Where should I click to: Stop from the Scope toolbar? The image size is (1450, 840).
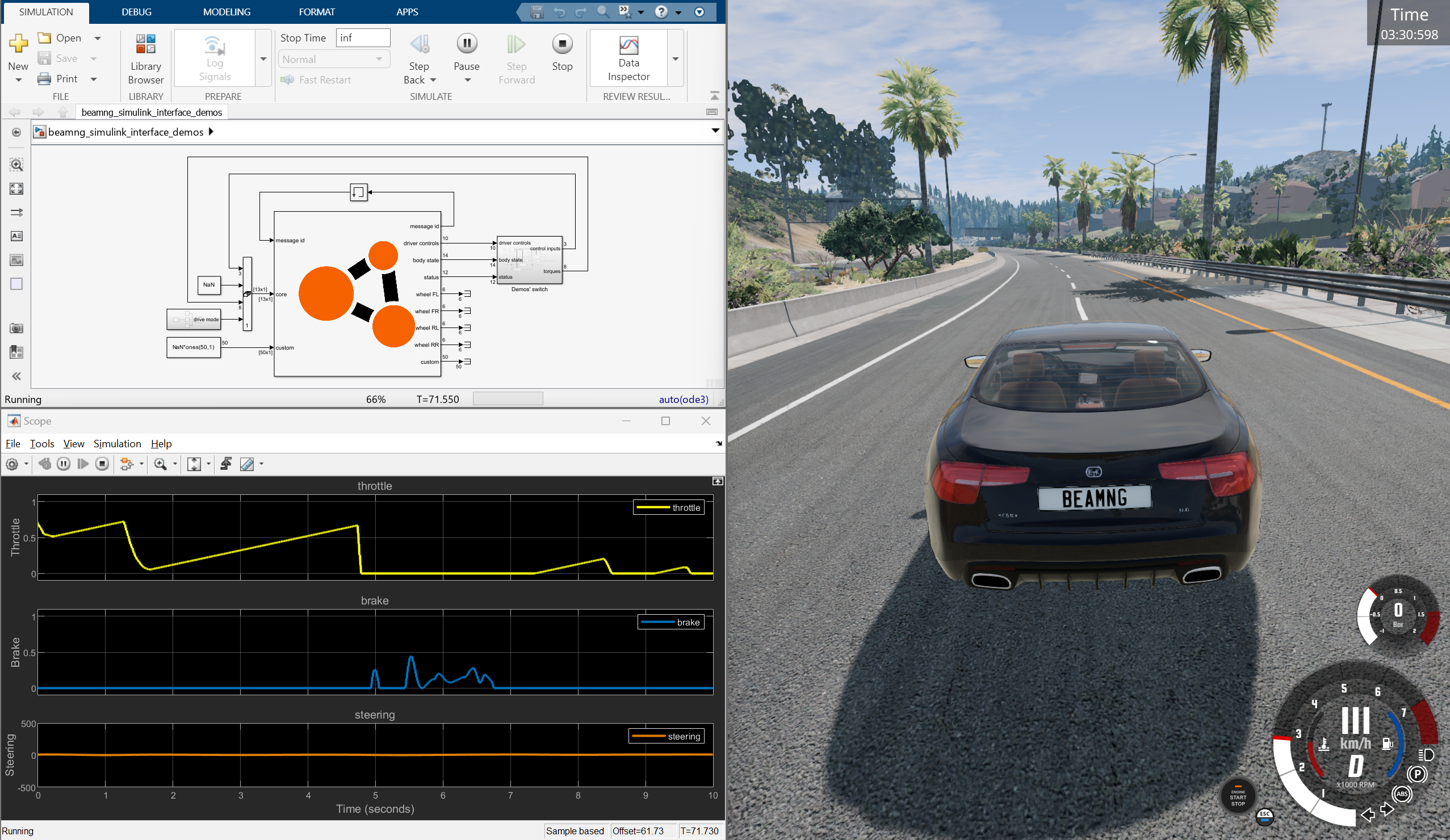point(102,464)
